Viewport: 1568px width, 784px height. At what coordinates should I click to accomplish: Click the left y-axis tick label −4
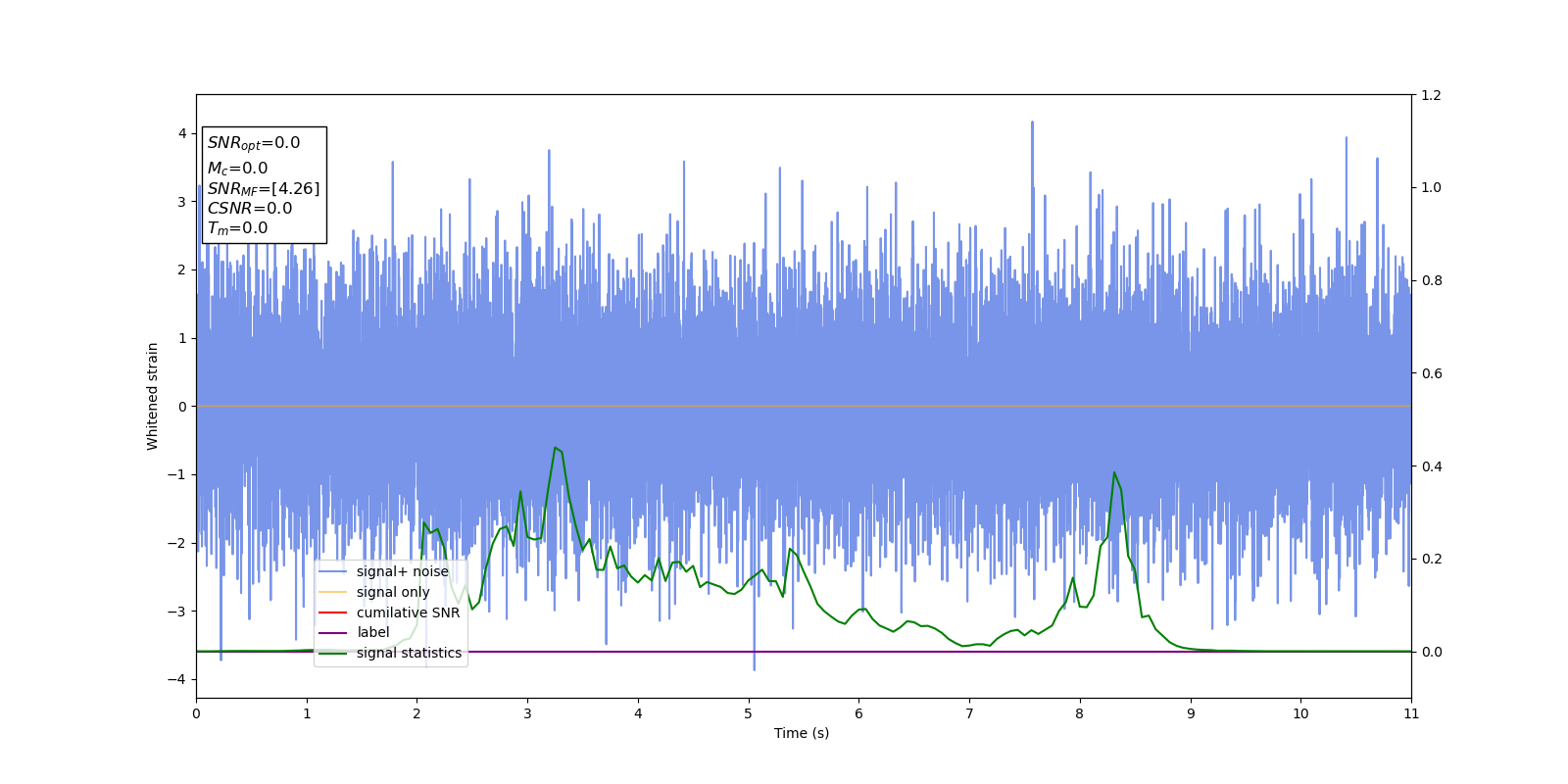tap(177, 679)
